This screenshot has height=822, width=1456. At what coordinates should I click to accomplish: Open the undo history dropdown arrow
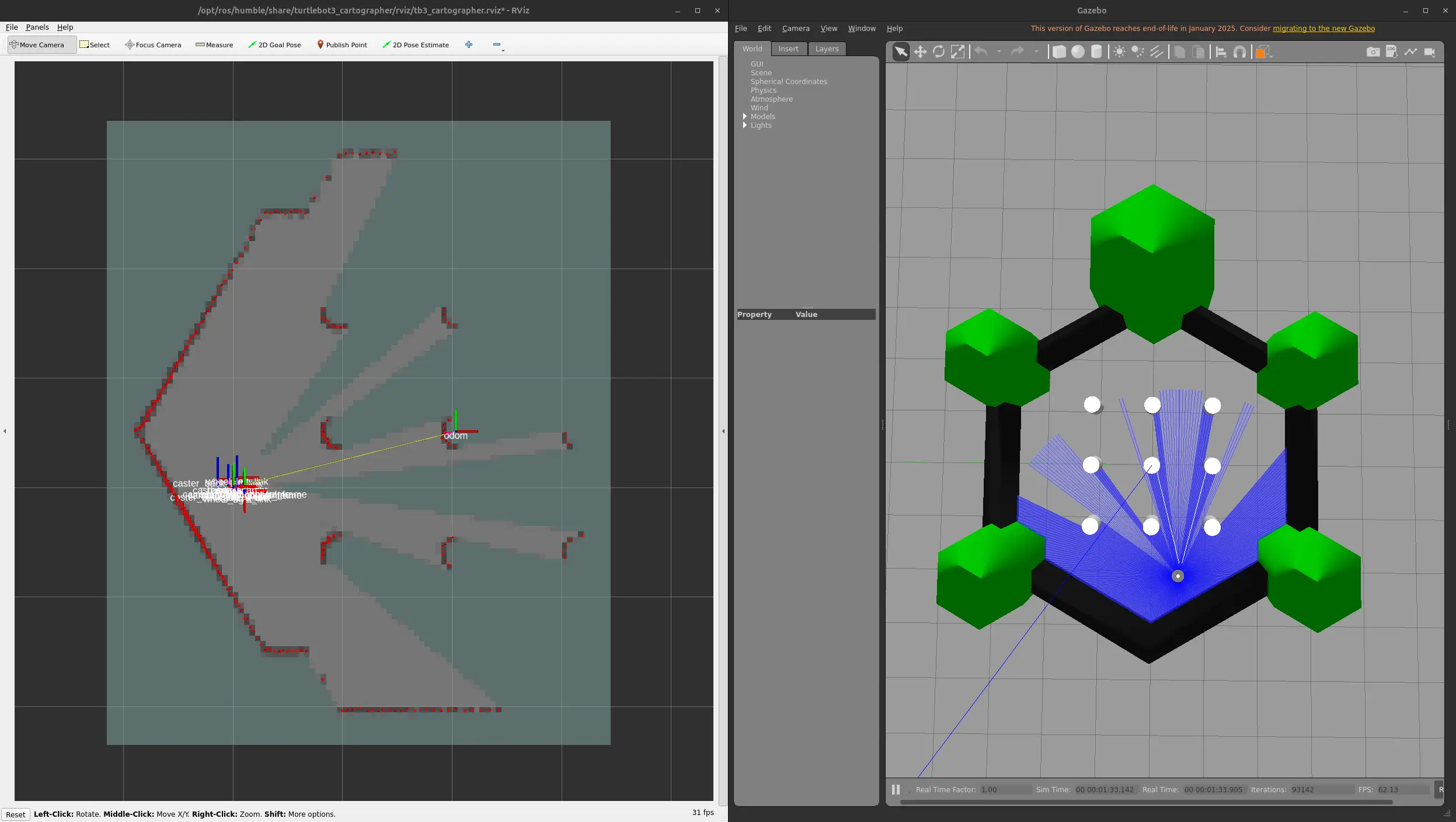click(999, 52)
